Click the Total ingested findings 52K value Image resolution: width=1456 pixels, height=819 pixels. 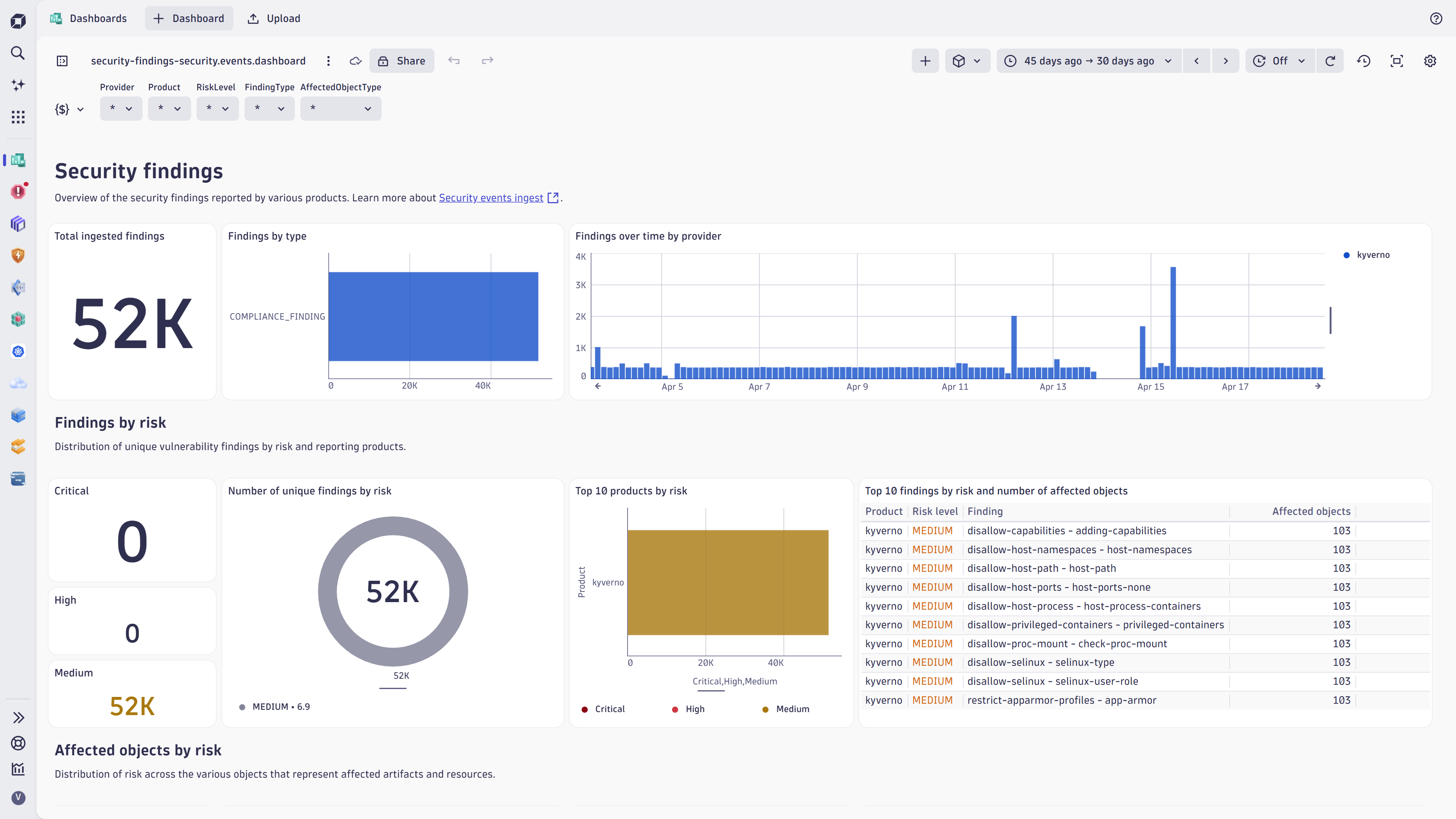[132, 324]
